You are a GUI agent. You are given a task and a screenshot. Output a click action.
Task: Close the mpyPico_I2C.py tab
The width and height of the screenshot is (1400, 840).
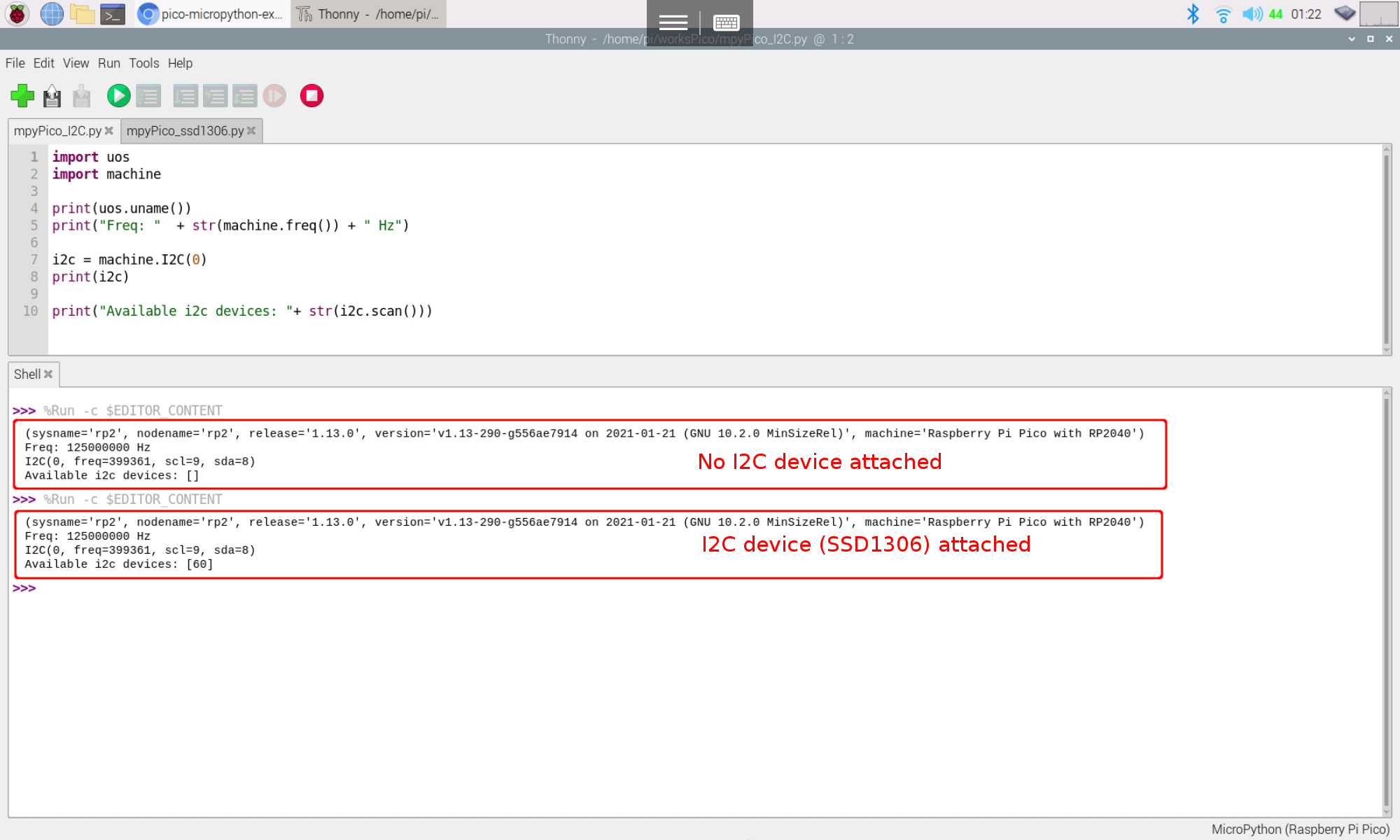pos(109,131)
